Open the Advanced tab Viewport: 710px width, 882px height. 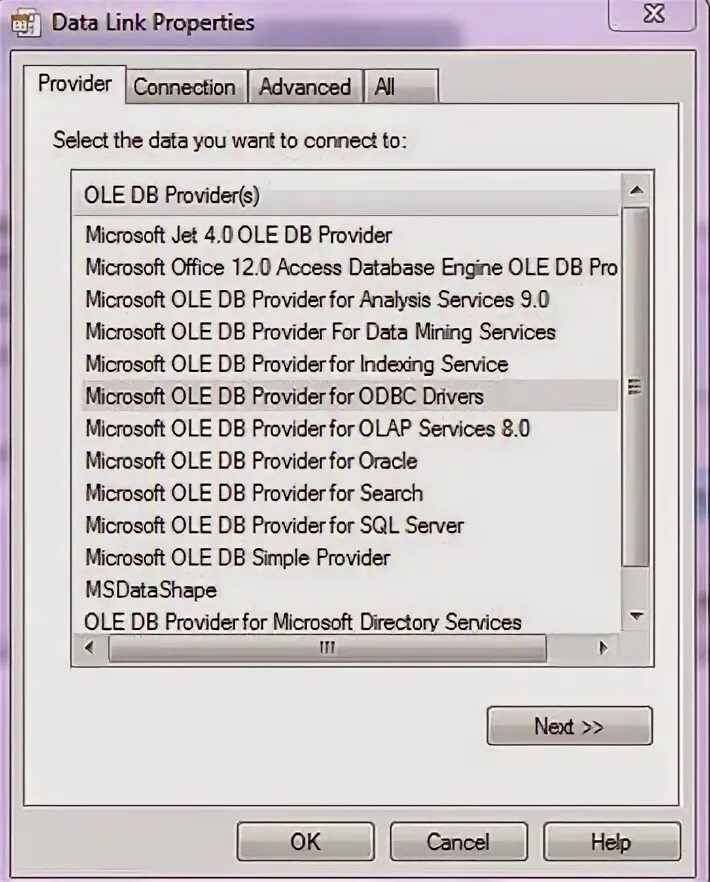[x=305, y=87]
